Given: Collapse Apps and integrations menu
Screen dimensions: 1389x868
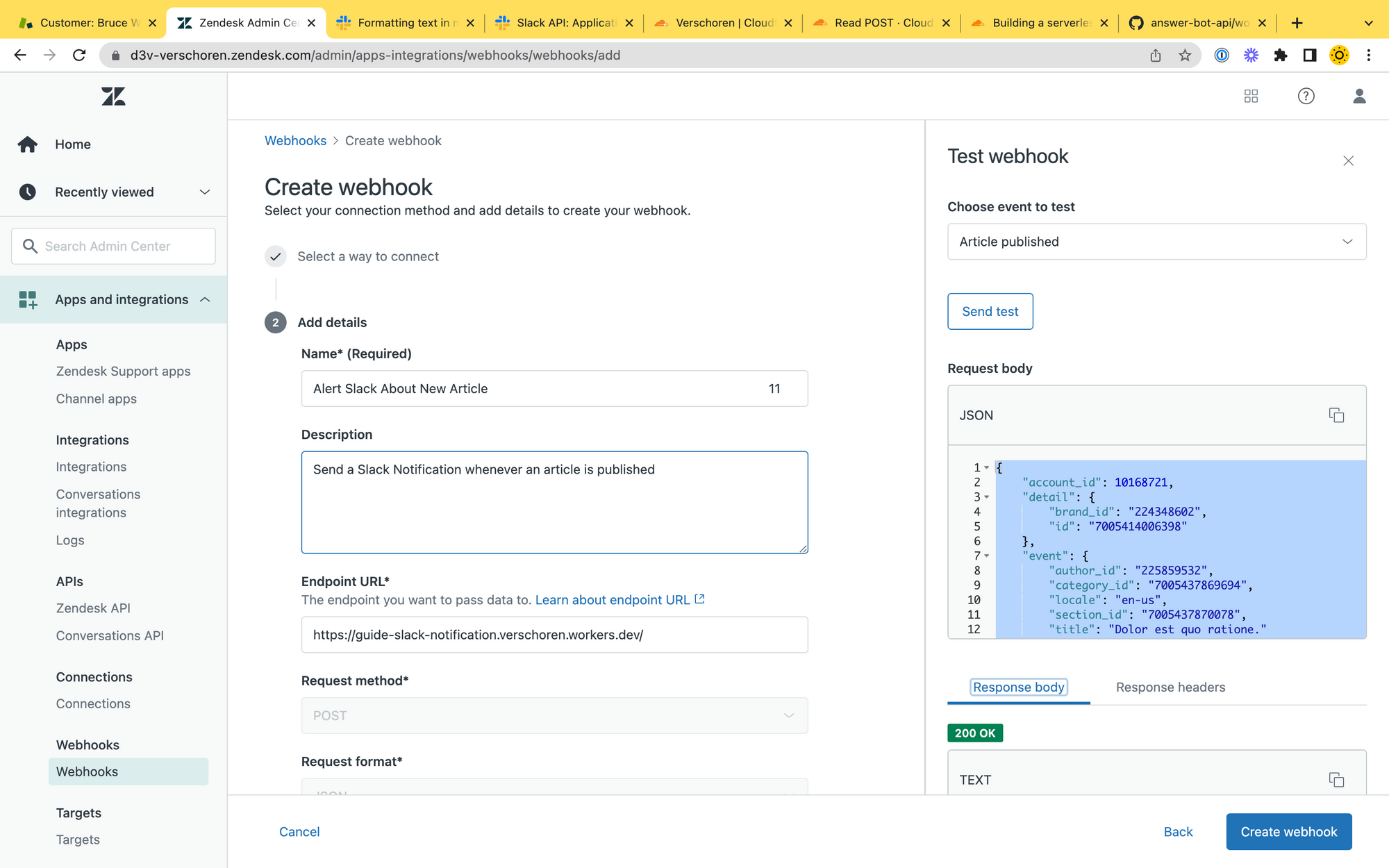Looking at the screenshot, I should point(205,299).
